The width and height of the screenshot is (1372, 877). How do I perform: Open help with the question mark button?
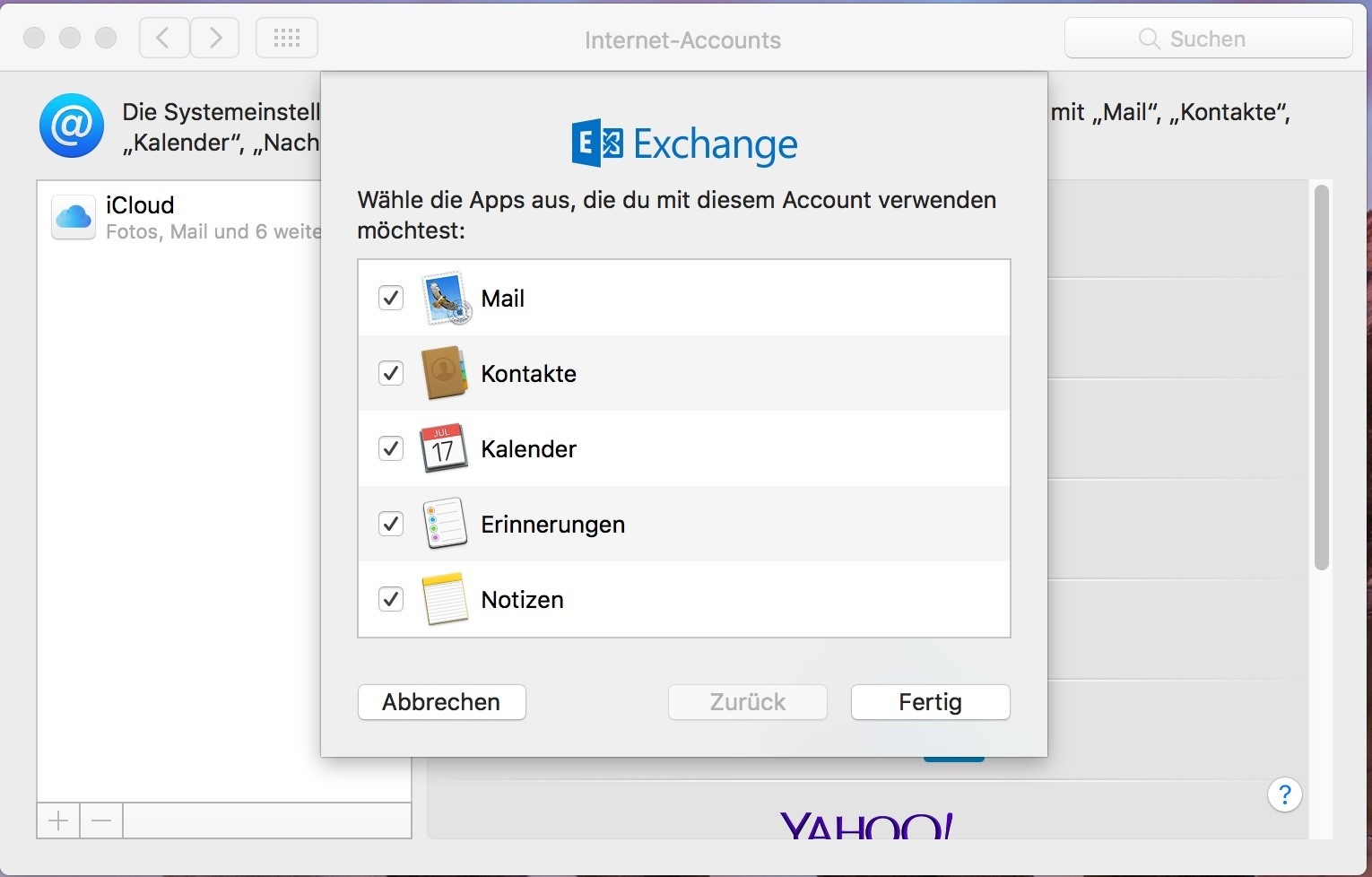1285,795
